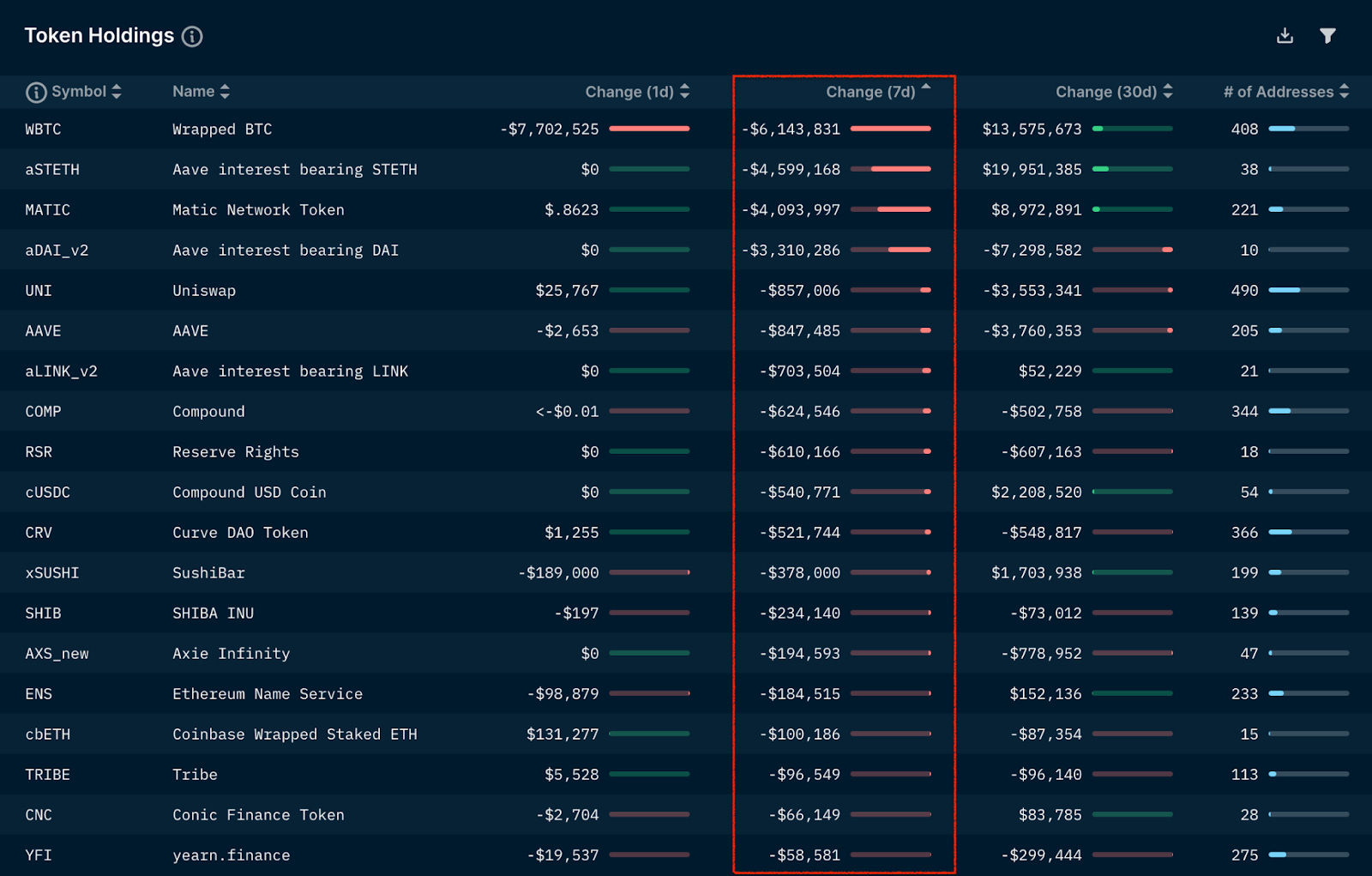Select the CRV symbol cell
Screen dimensions: 1372x876
39,532
